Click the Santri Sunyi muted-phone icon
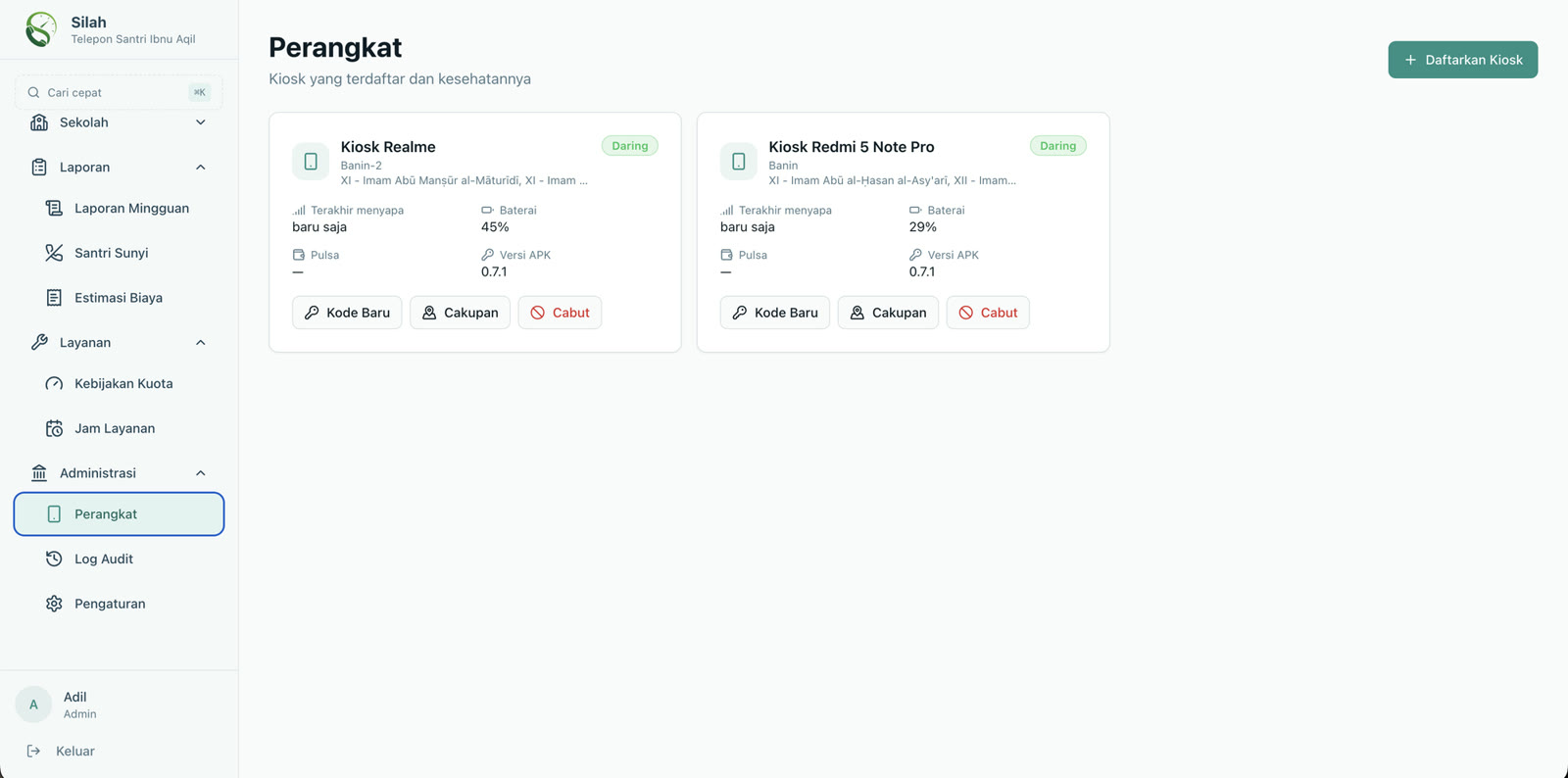This screenshot has width=1568, height=778. click(x=54, y=253)
